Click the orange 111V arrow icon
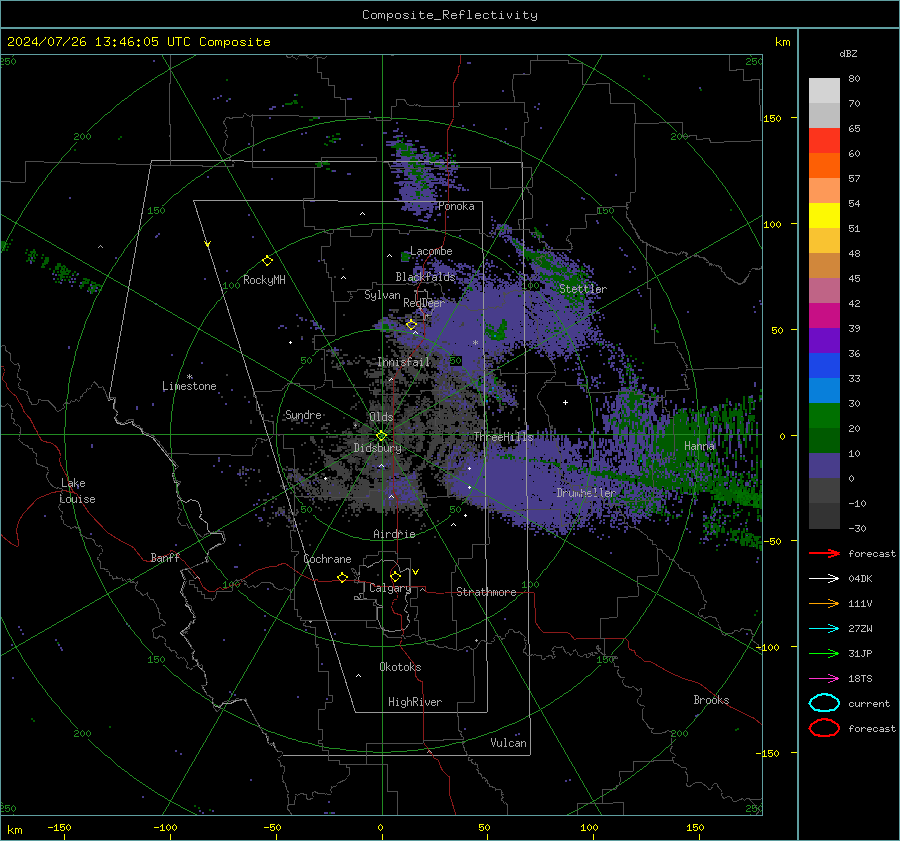Image resolution: width=900 pixels, height=841 pixels. tap(824, 603)
